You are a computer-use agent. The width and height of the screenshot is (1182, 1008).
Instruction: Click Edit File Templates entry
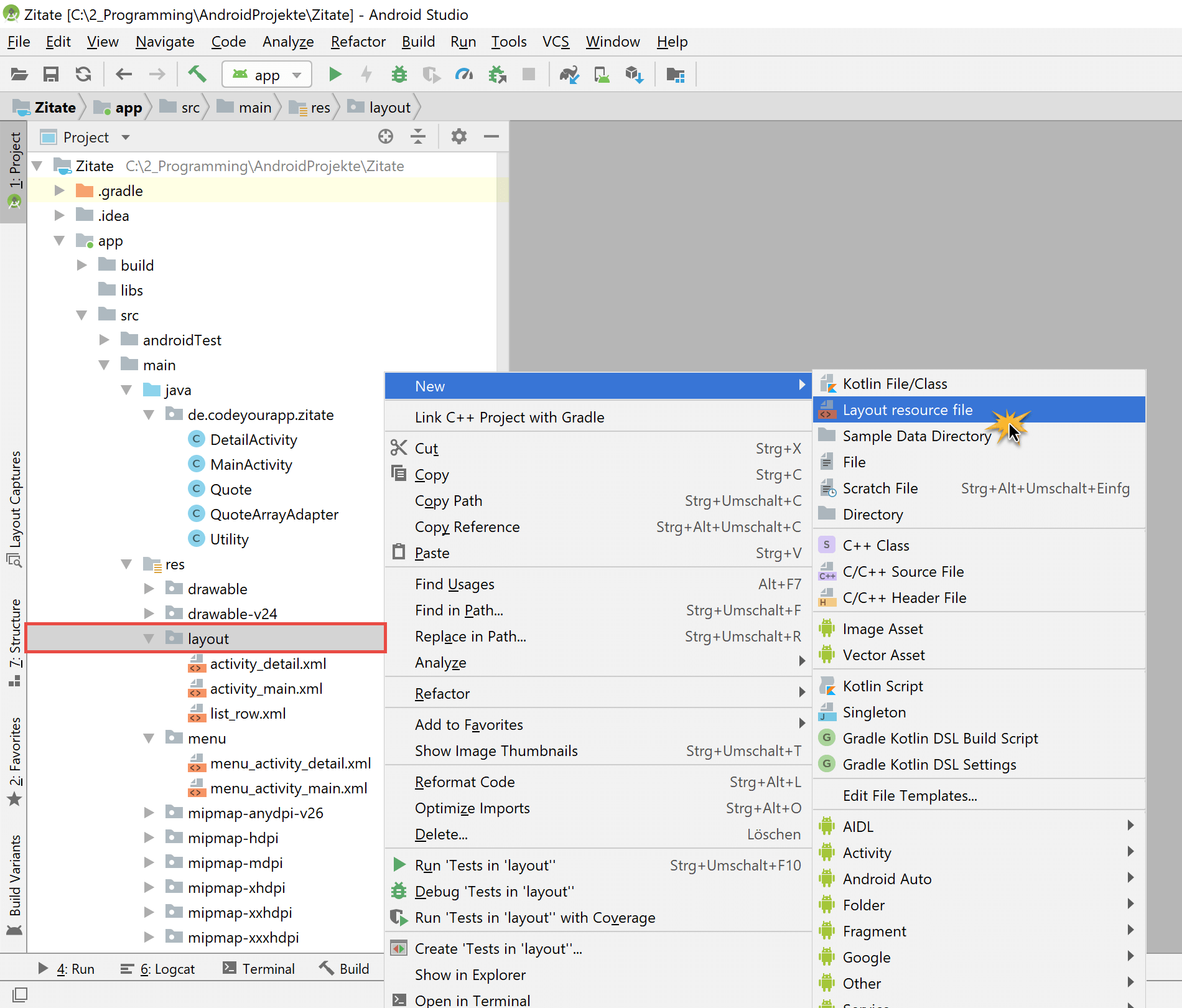coord(979,796)
